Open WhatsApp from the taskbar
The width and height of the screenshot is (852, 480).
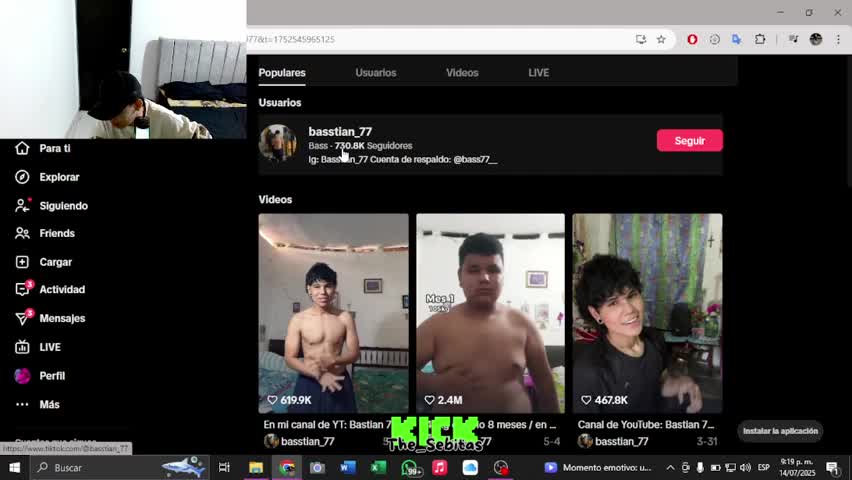[x=410, y=467]
